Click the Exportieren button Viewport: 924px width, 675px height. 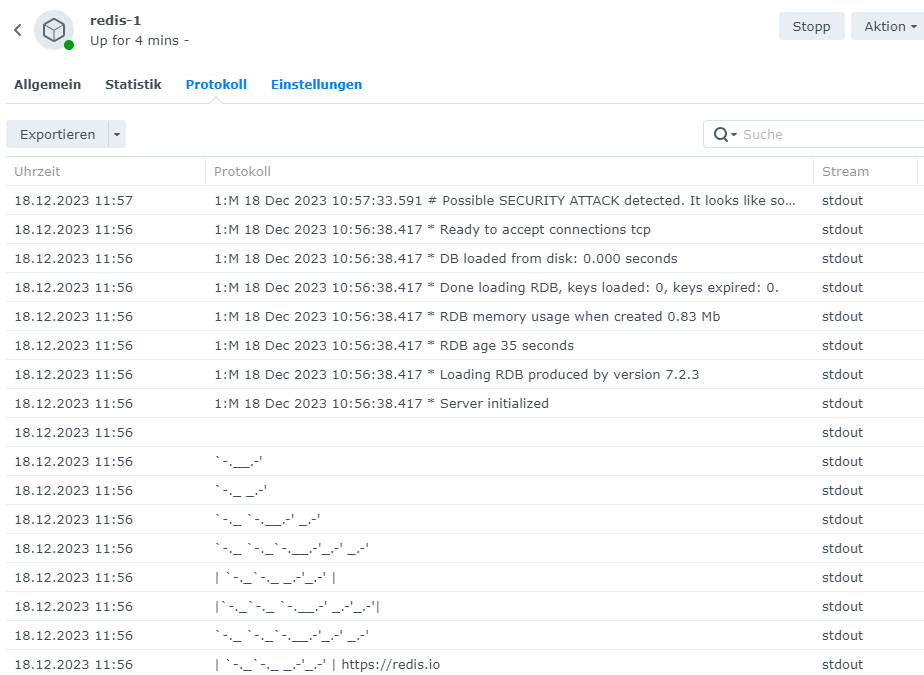point(57,135)
